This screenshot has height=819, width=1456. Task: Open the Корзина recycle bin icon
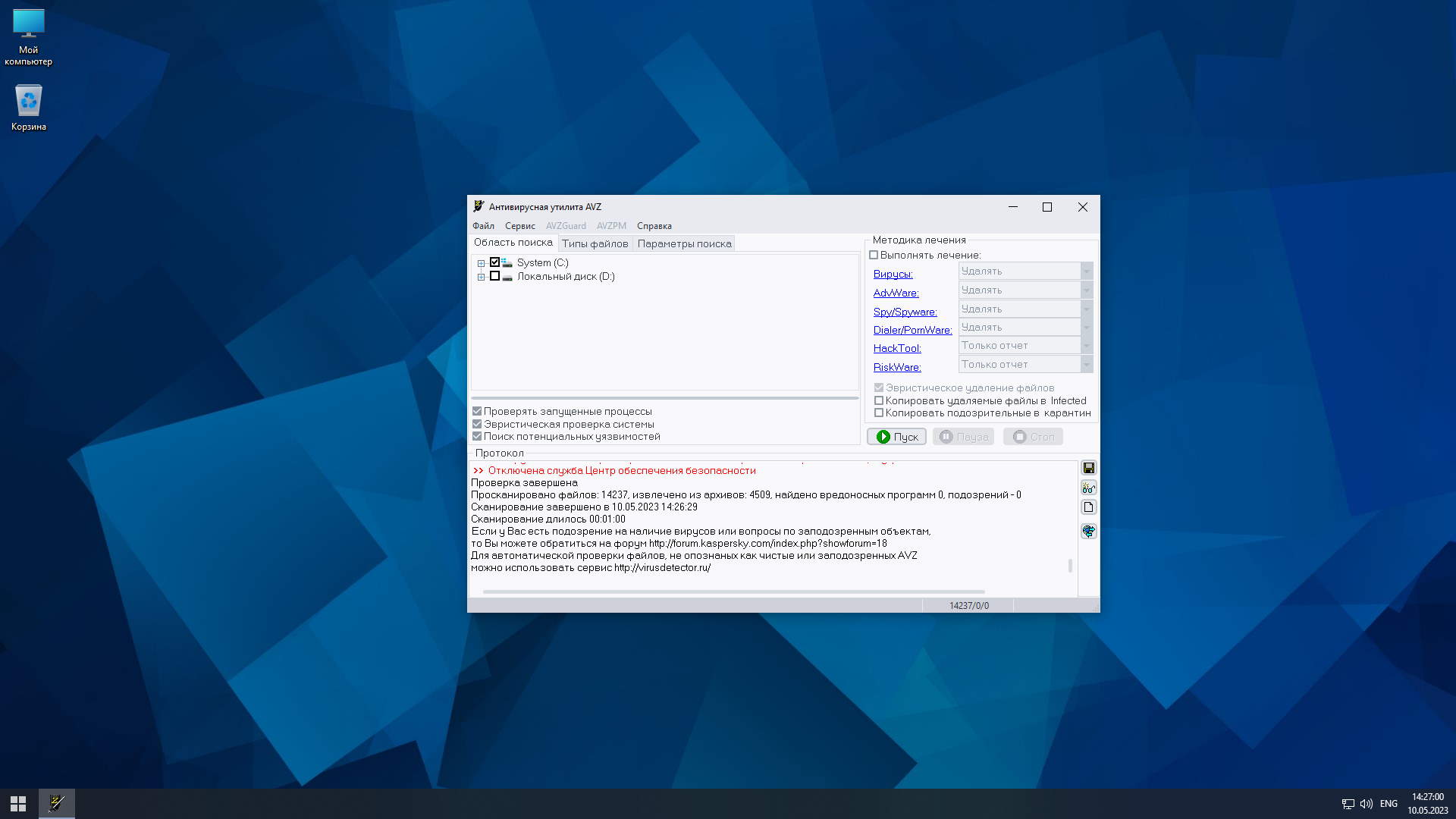point(29,107)
